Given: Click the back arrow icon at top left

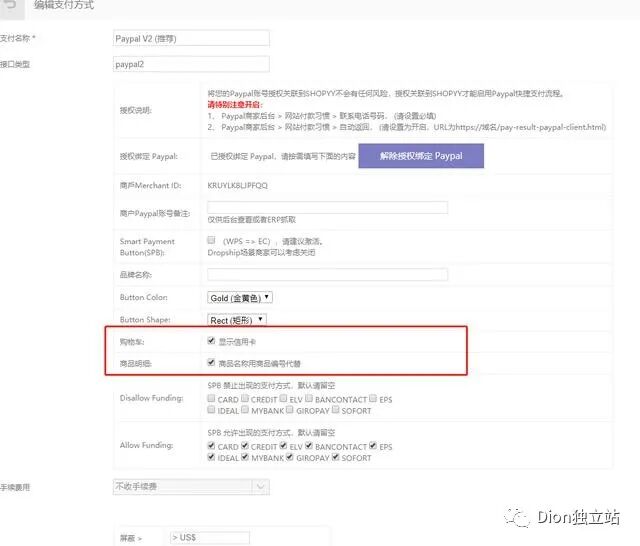Looking at the screenshot, I should 10,6.
